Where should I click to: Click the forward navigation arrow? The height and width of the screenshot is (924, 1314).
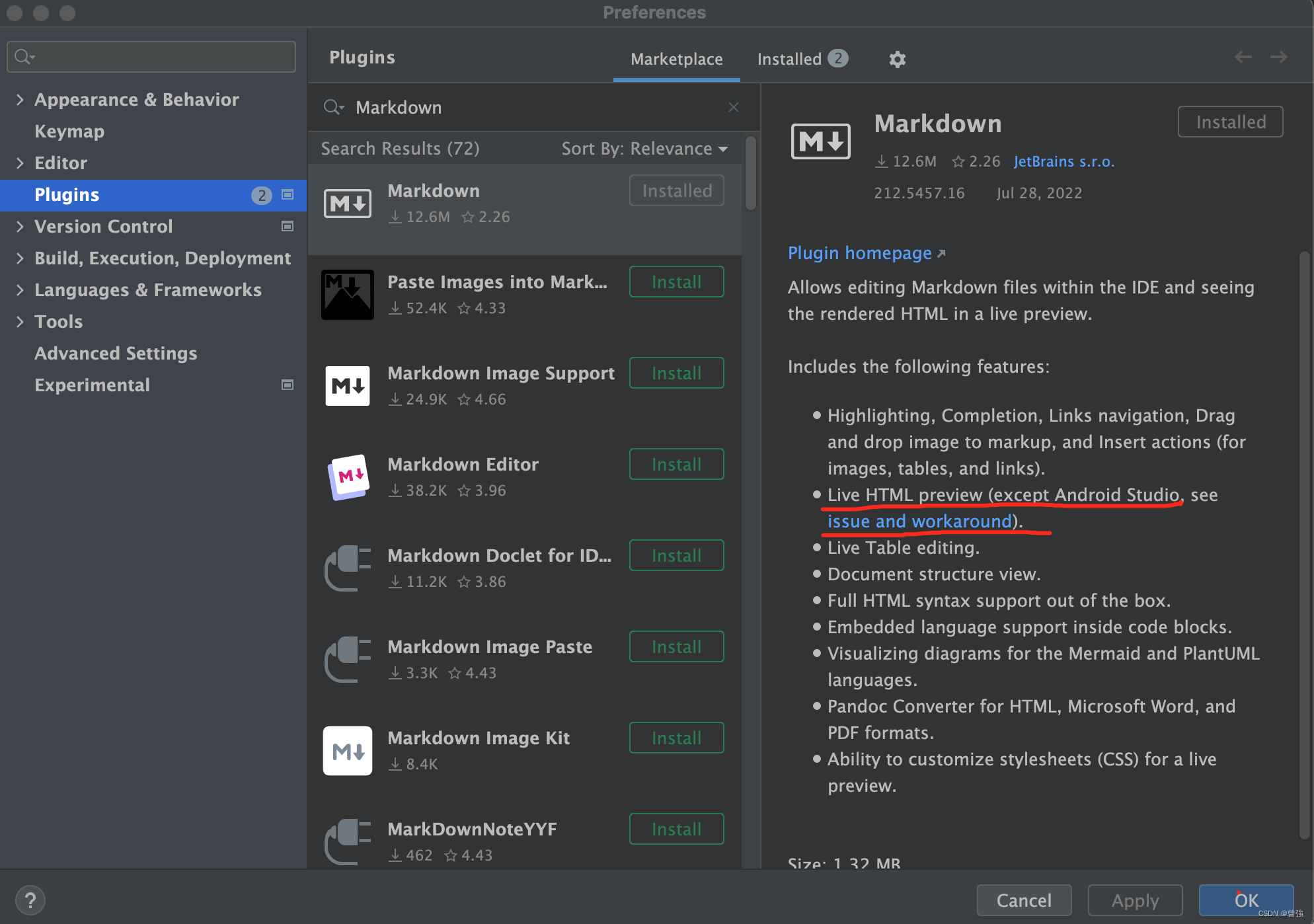click(1278, 57)
